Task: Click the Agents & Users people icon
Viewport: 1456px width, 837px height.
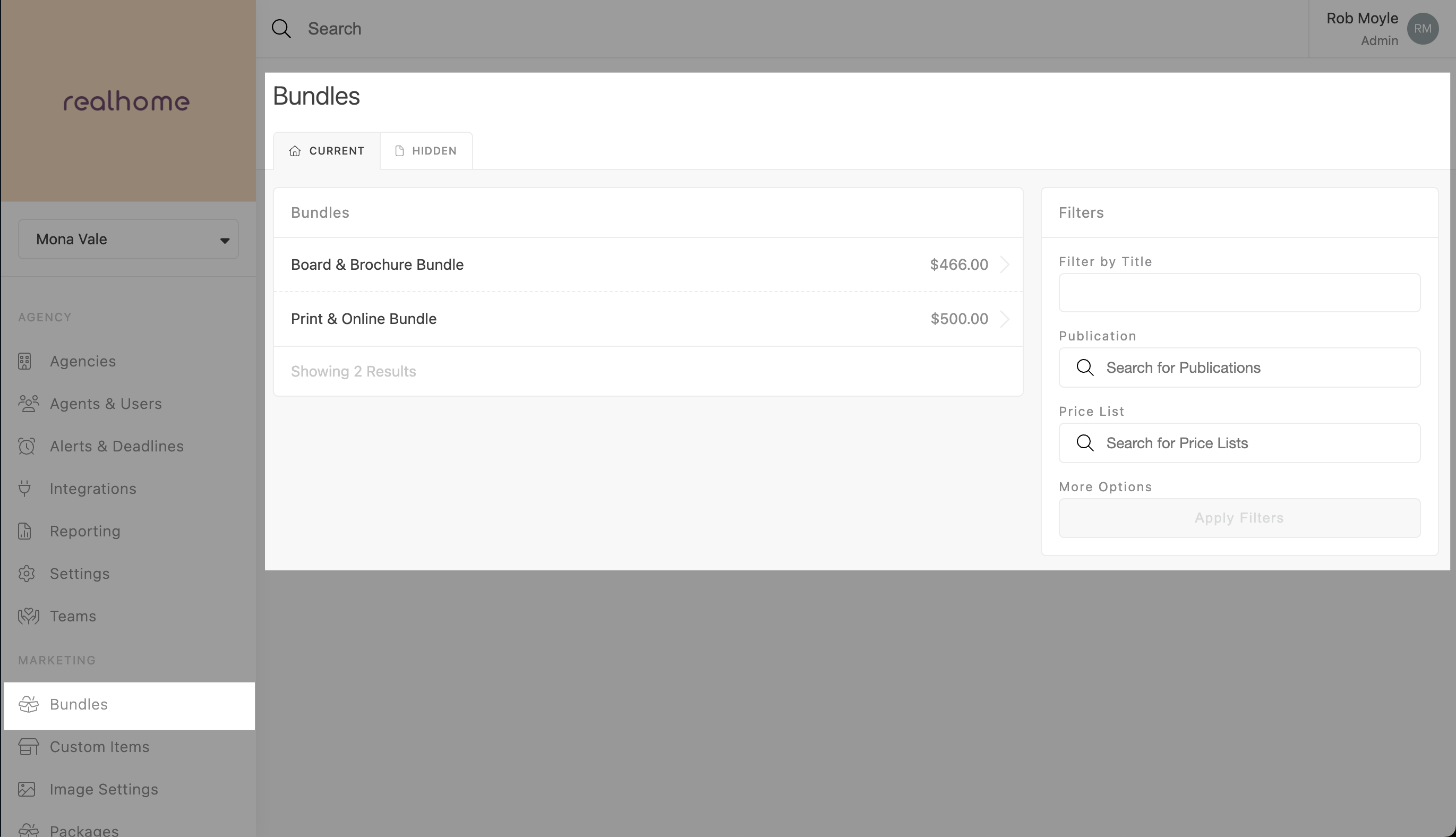Action: click(28, 404)
